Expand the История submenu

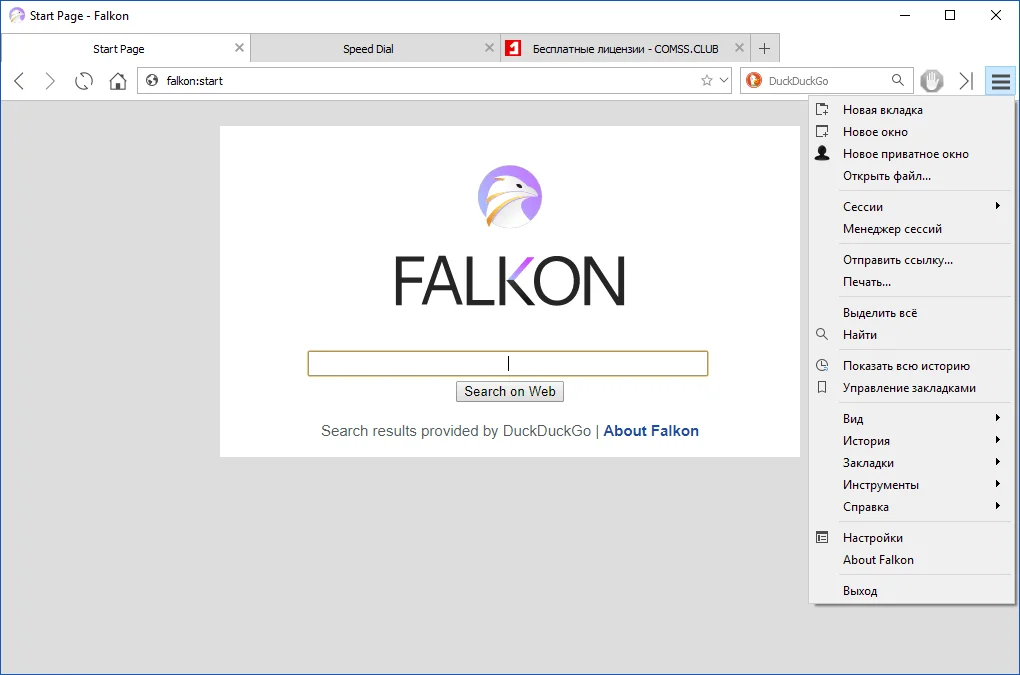click(x=912, y=441)
